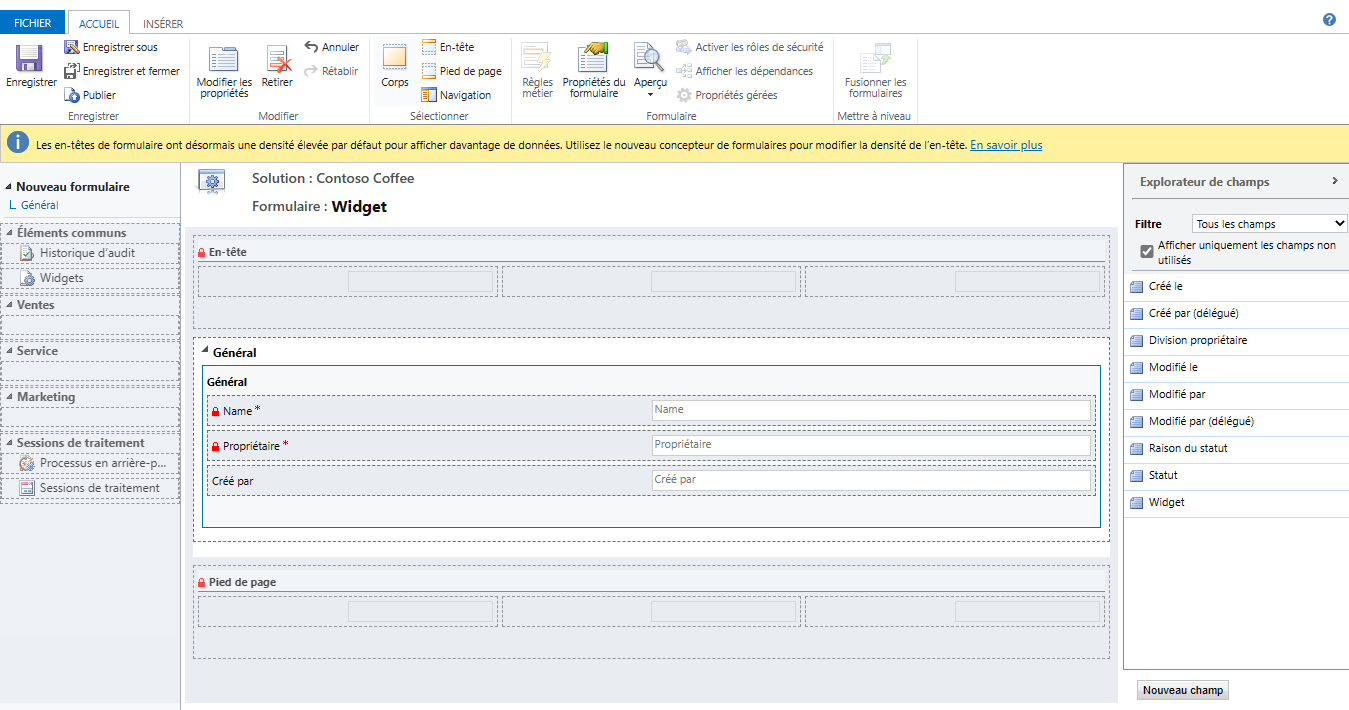The height and width of the screenshot is (710, 1349).
Task: Click the help question mark icon
Action: (x=1329, y=20)
